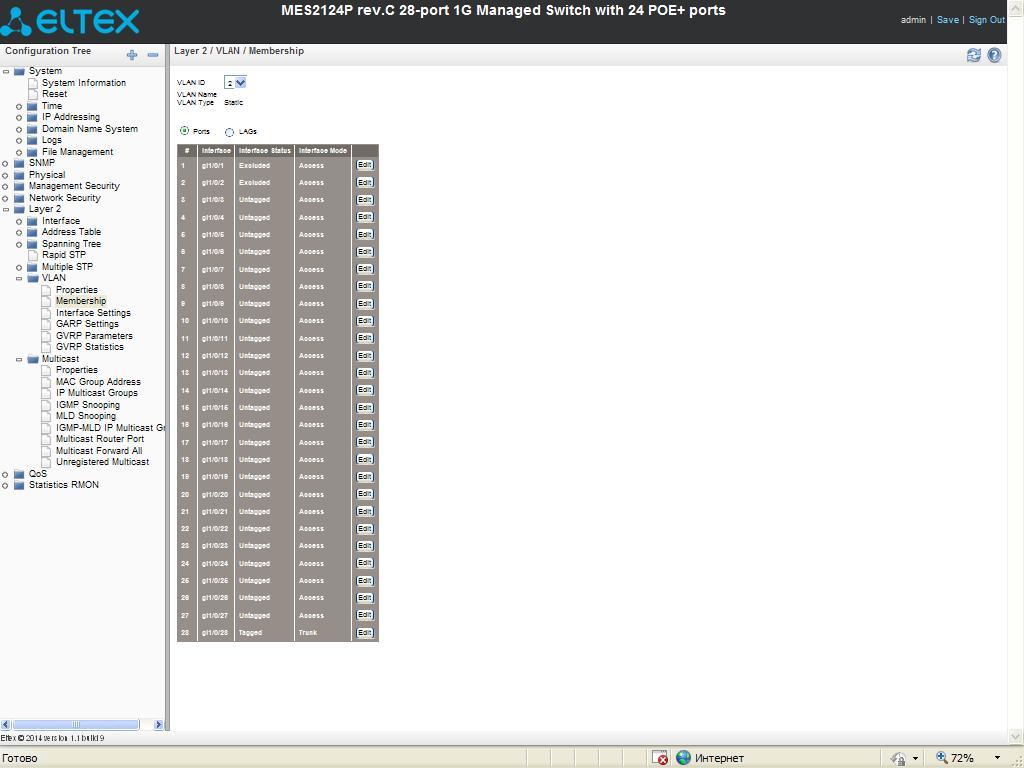Viewport: 1024px width, 768px height.
Task: Edit port gi1/0/1 membership
Action: 364,165
